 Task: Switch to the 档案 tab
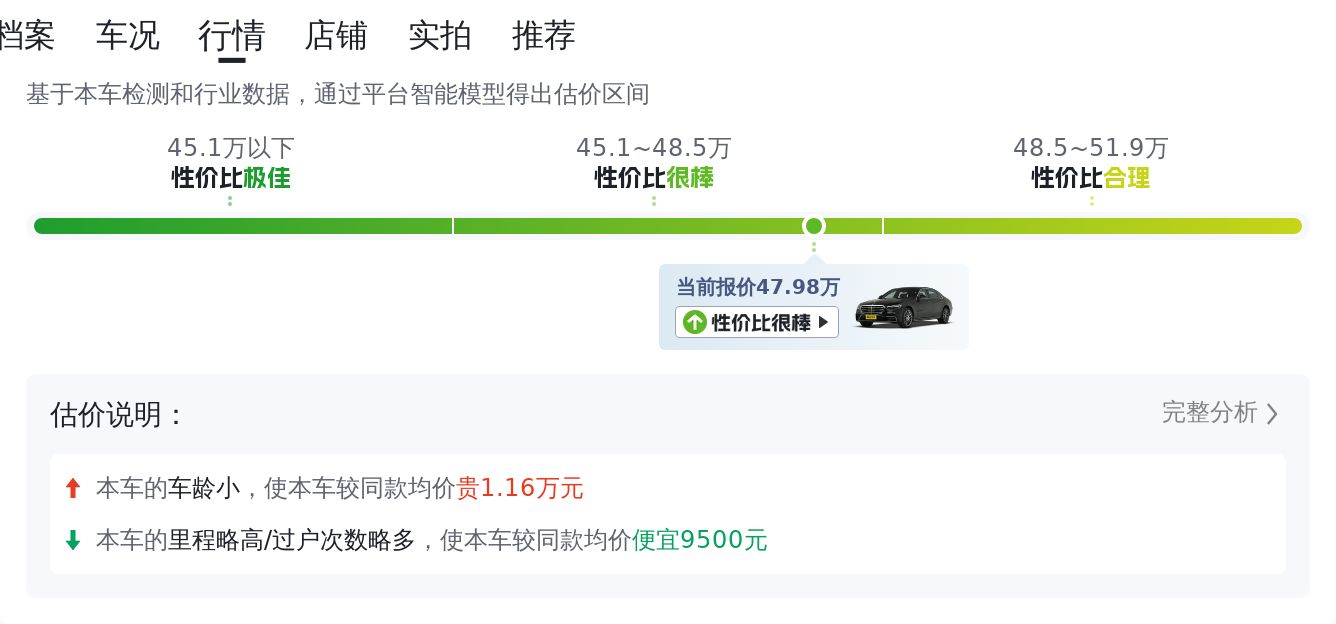[26, 36]
